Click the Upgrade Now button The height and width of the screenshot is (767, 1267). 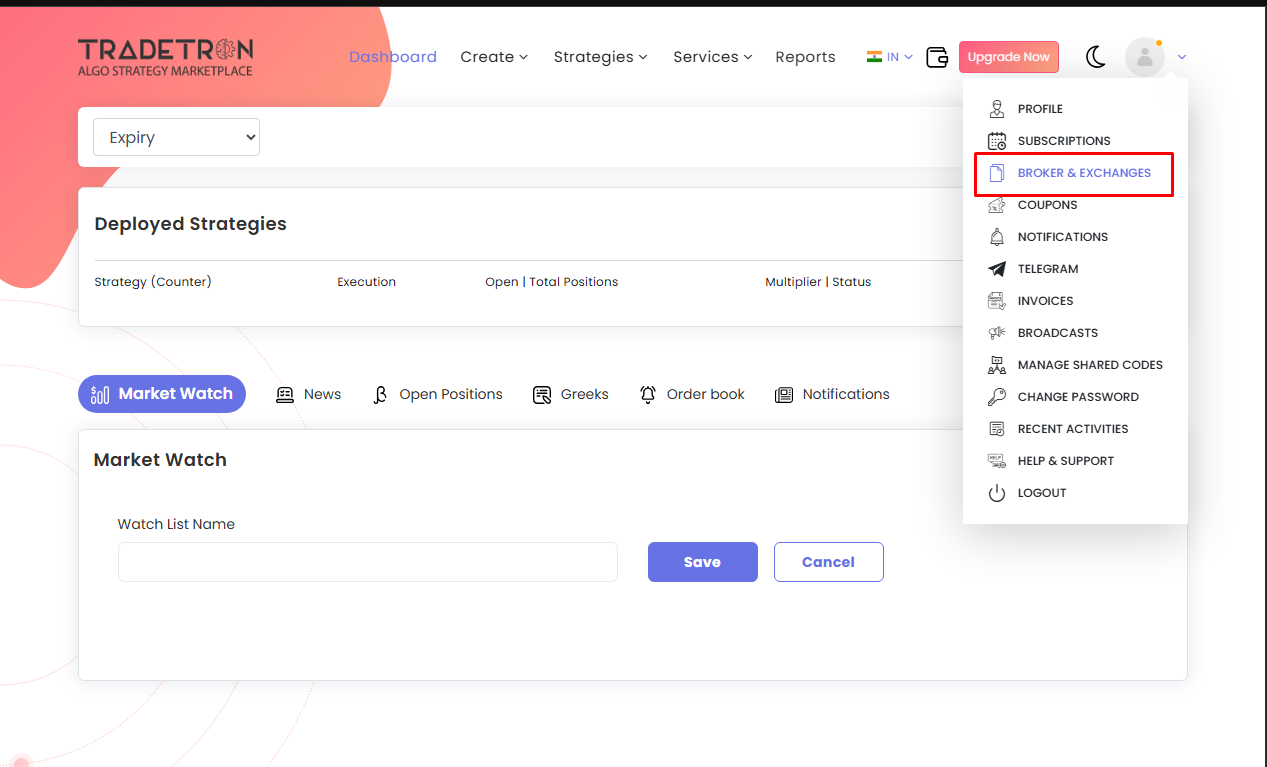1008,57
